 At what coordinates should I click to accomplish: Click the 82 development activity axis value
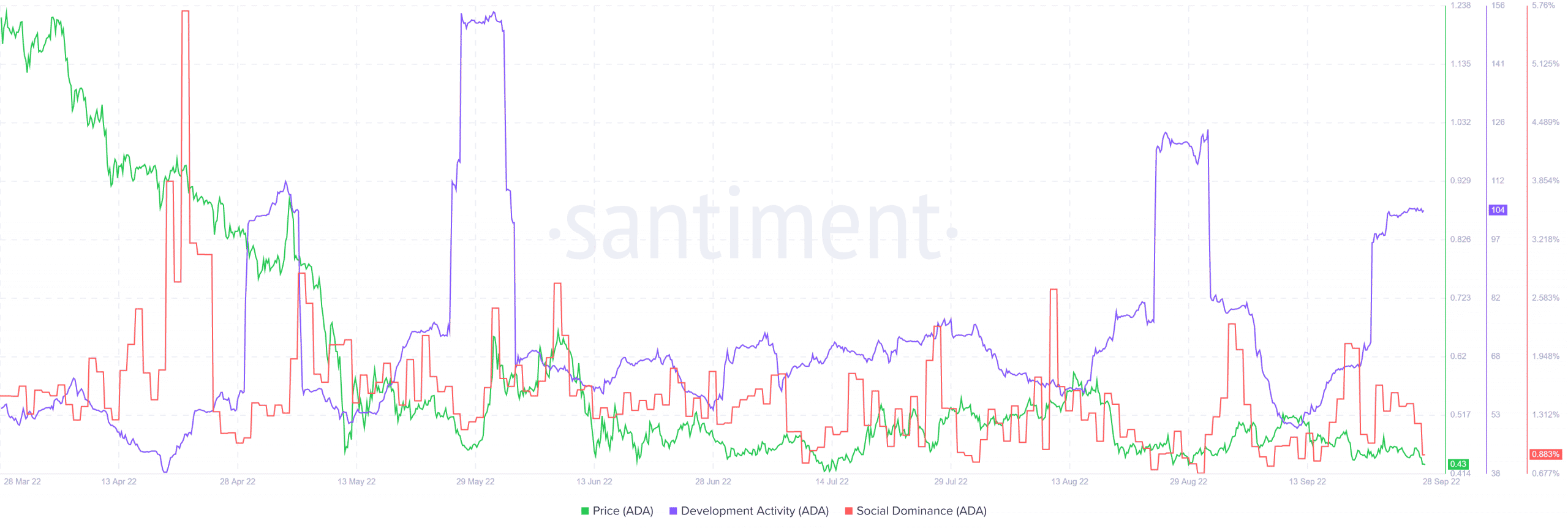[x=1496, y=298]
